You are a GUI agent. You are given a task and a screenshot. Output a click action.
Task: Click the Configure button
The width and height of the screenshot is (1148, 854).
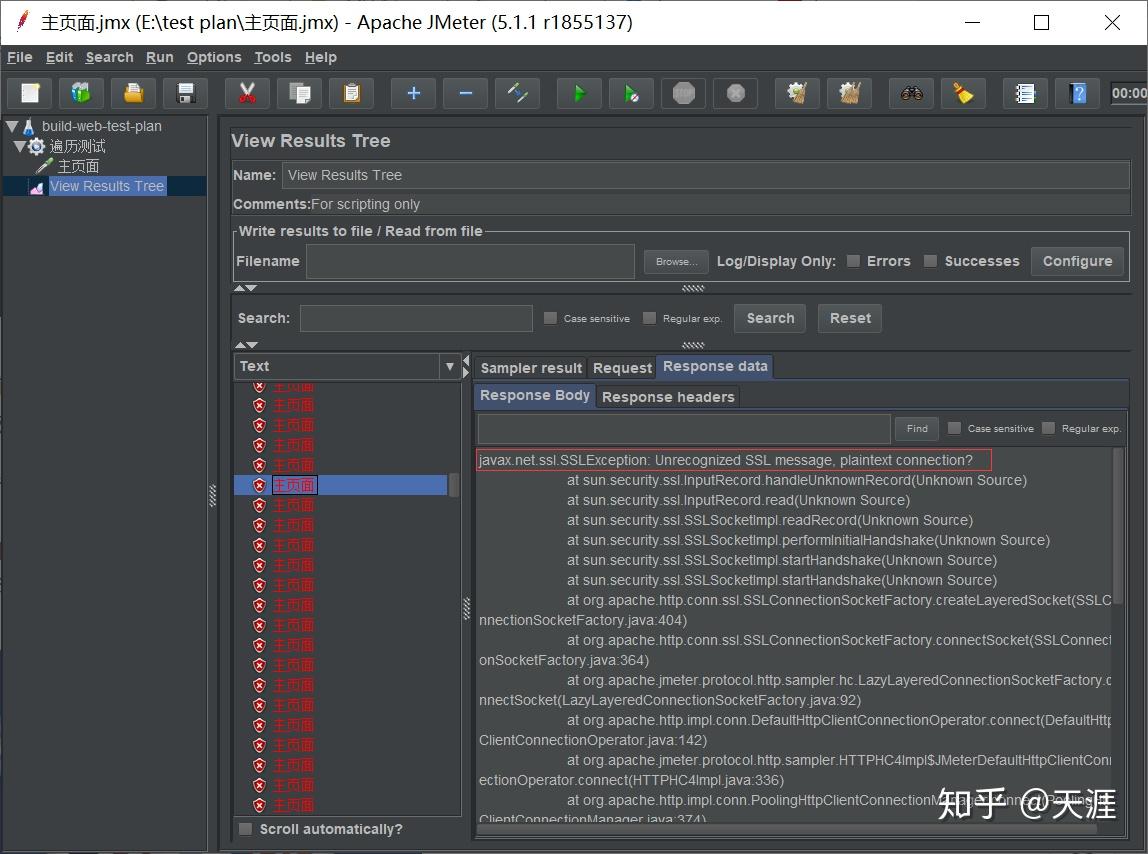1077,261
